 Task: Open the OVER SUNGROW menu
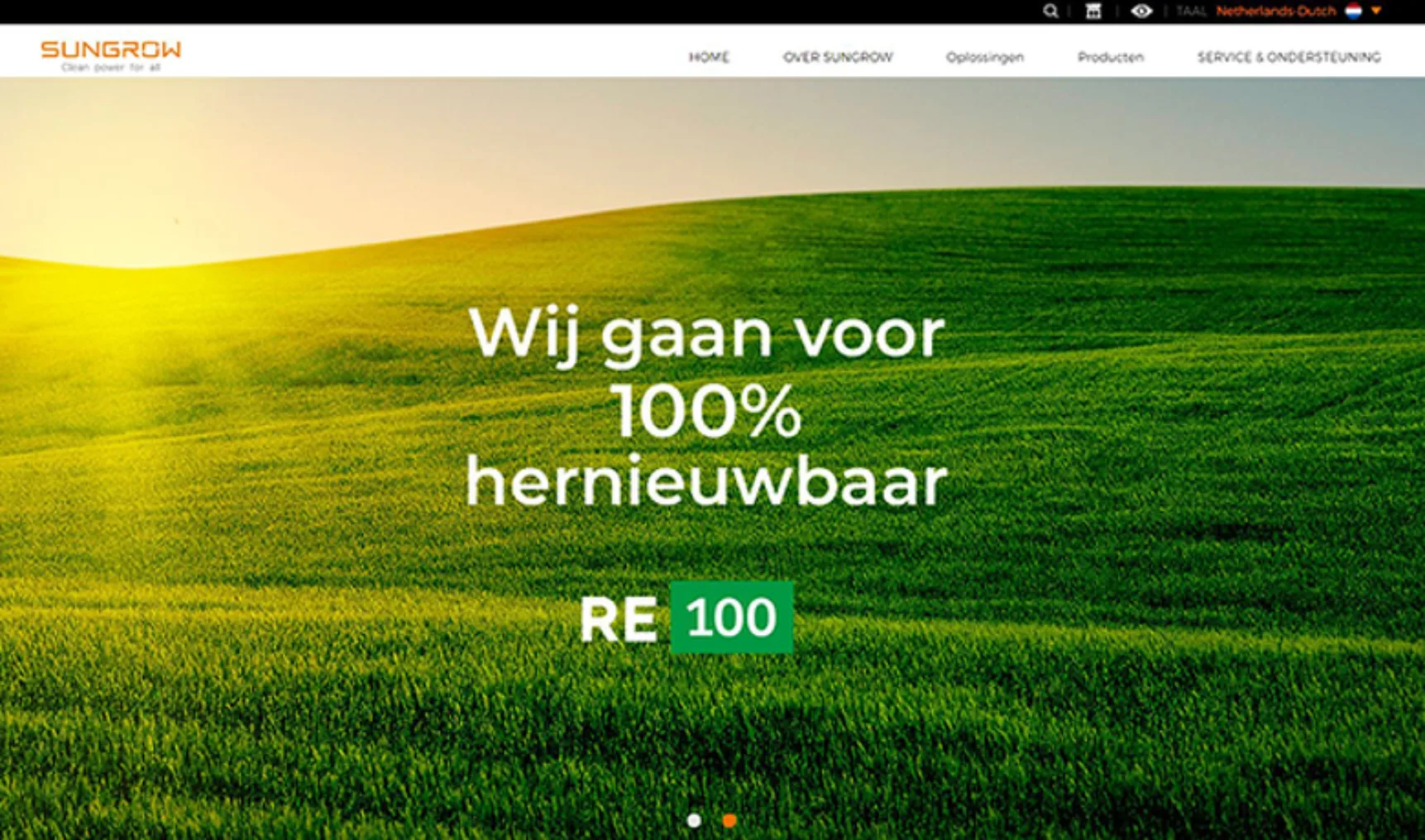pos(838,57)
